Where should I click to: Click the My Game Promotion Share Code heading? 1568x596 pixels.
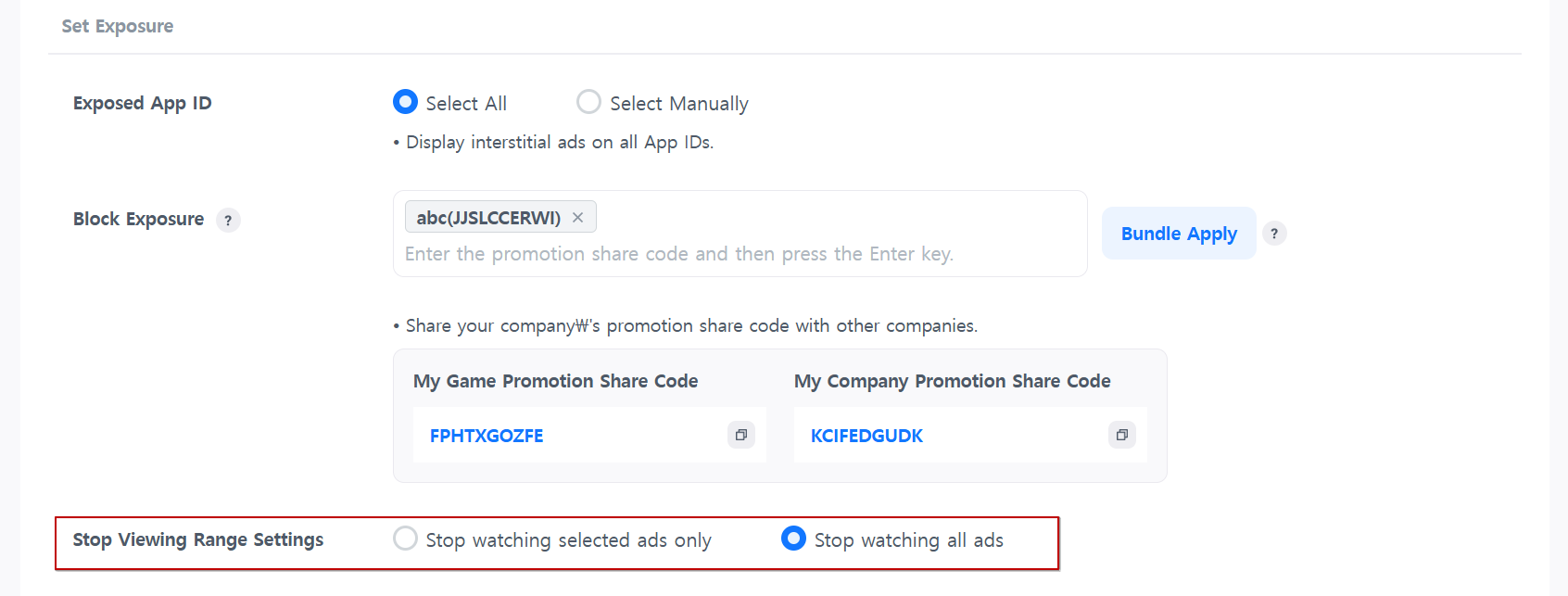555,381
